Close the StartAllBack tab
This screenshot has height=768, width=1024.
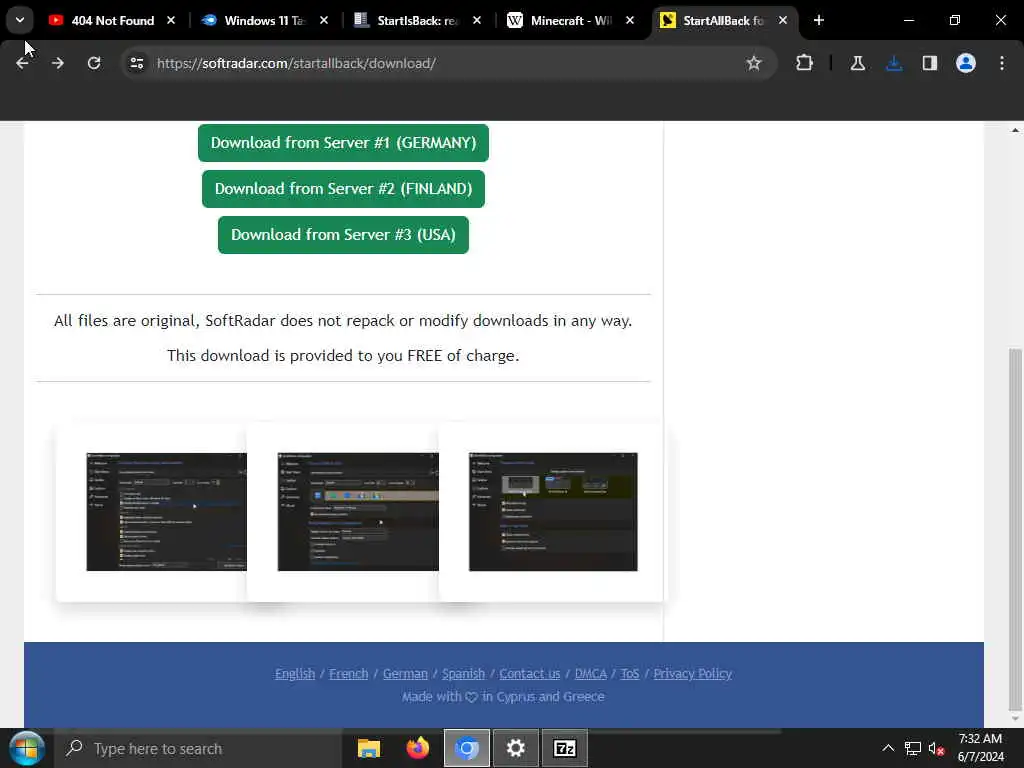point(782,21)
